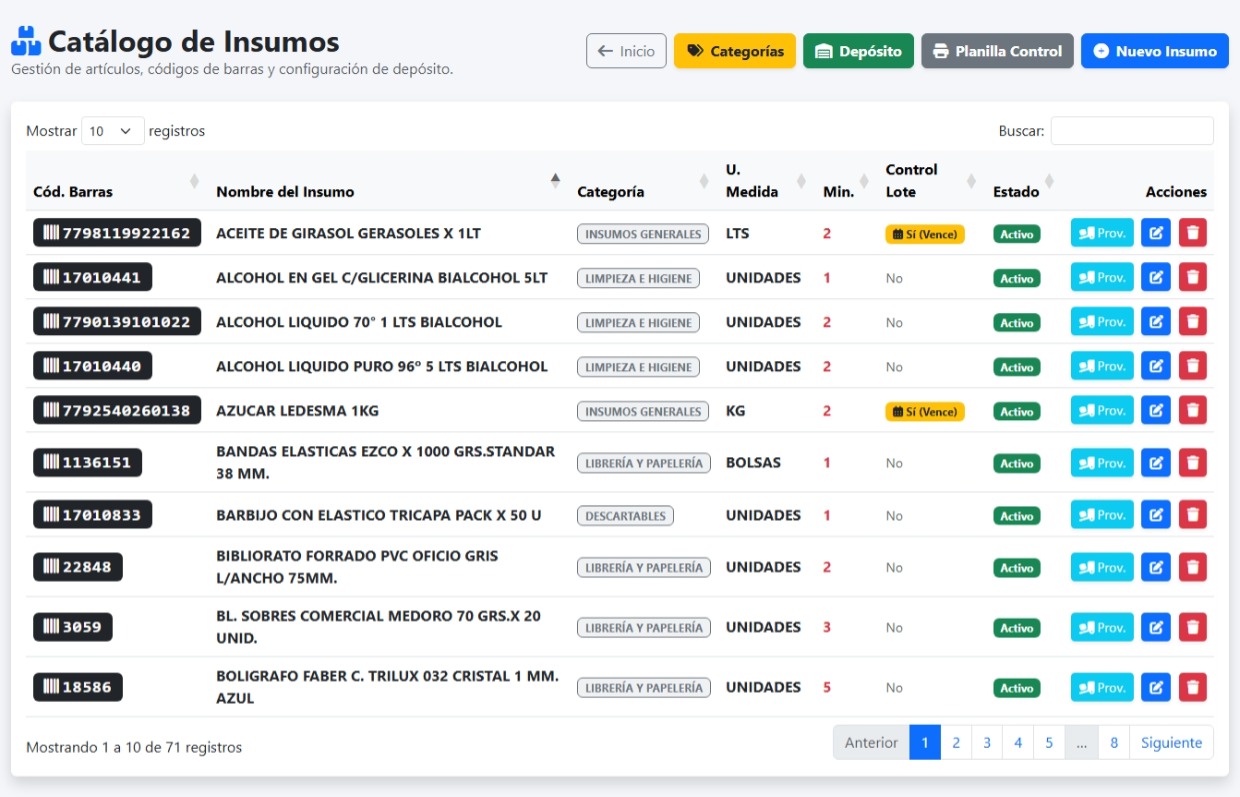Delete the BANDAS ELASTICAS EZCO item
The image size is (1240, 797).
(x=1192, y=462)
